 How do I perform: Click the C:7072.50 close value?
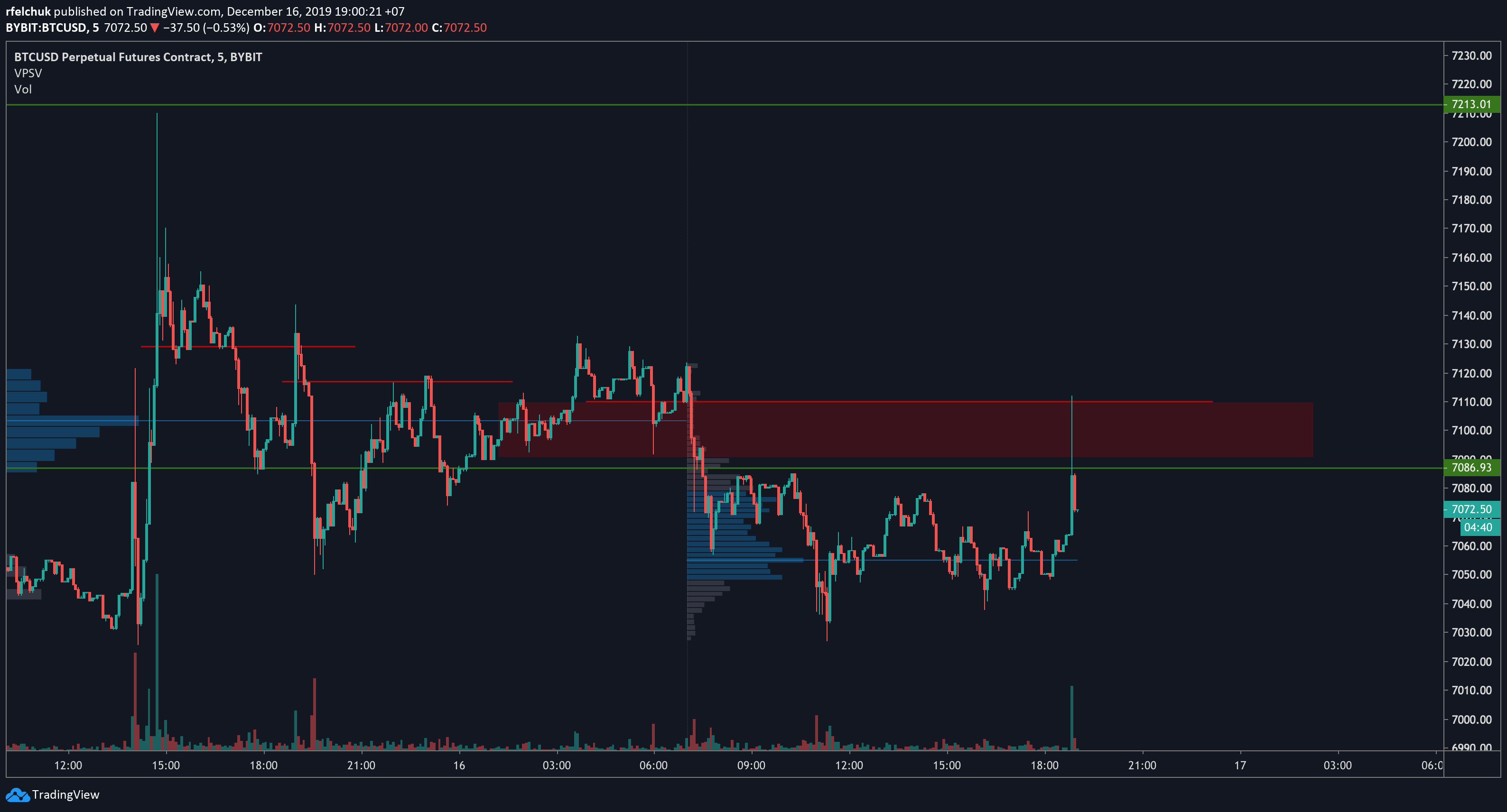coord(459,28)
